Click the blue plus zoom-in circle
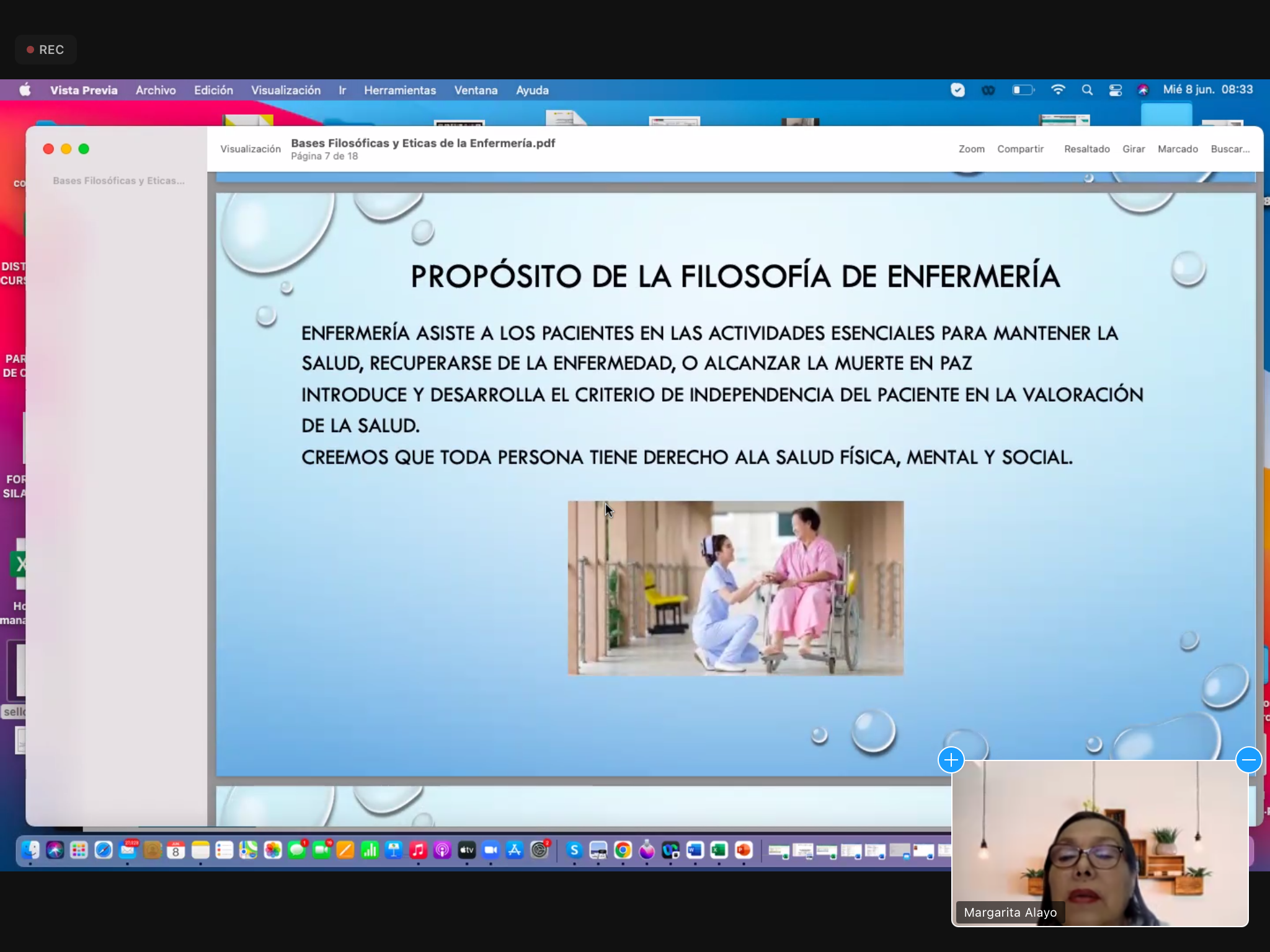Viewport: 1270px width, 952px height. click(951, 760)
